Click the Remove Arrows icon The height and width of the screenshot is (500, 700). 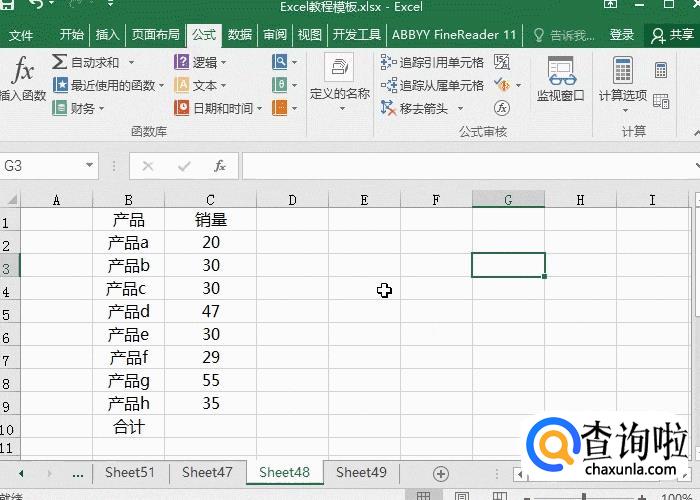tap(388, 108)
